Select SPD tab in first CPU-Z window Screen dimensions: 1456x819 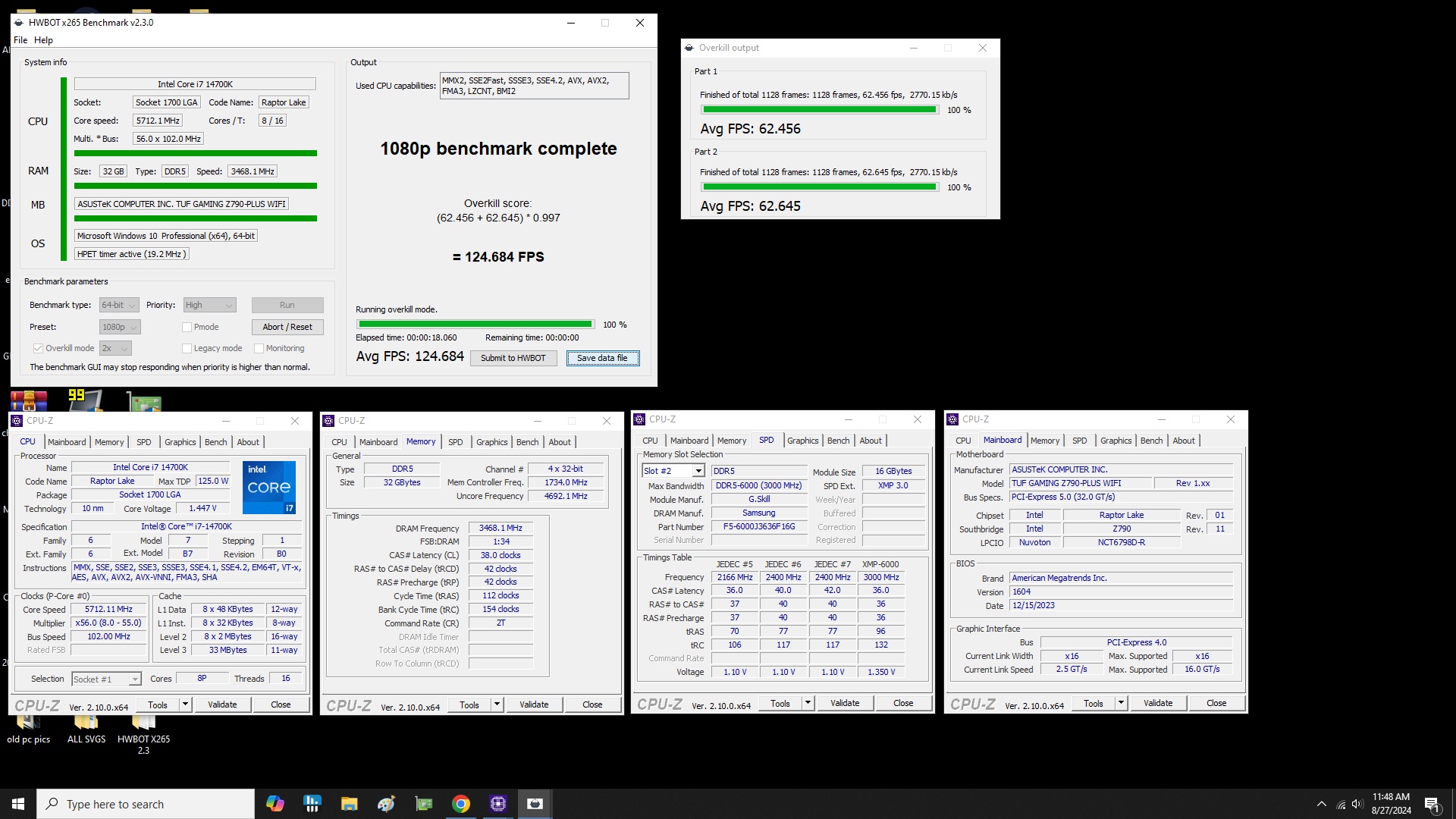tap(144, 442)
